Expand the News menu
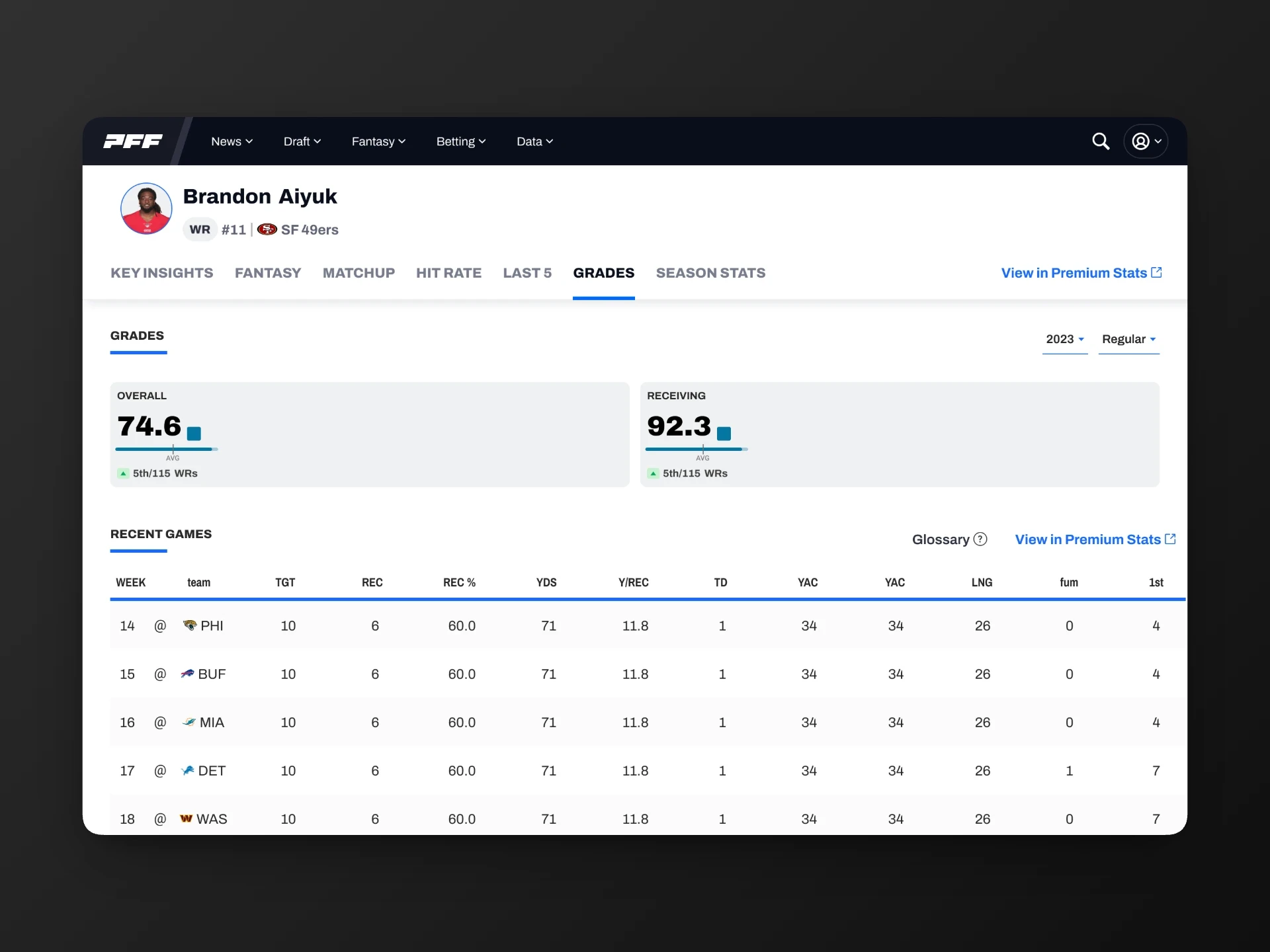Image resolution: width=1270 pixels, height=952 pixels. point(232,141)
